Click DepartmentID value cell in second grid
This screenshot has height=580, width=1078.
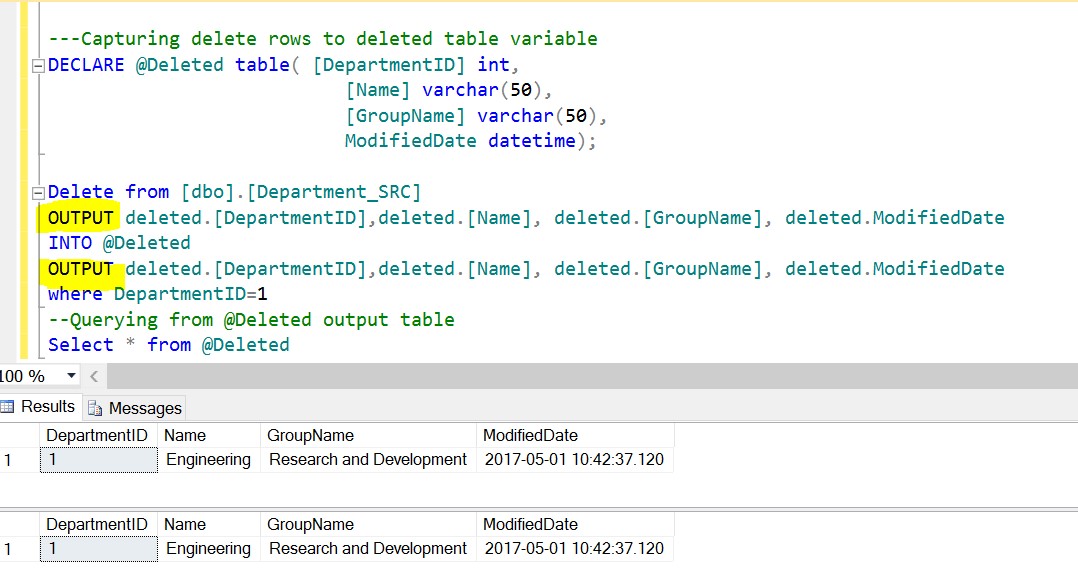98,549
